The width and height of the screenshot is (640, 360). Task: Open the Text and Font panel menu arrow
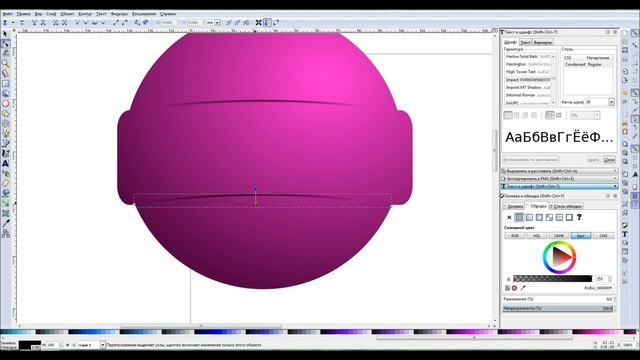click(x=615, y=187)
